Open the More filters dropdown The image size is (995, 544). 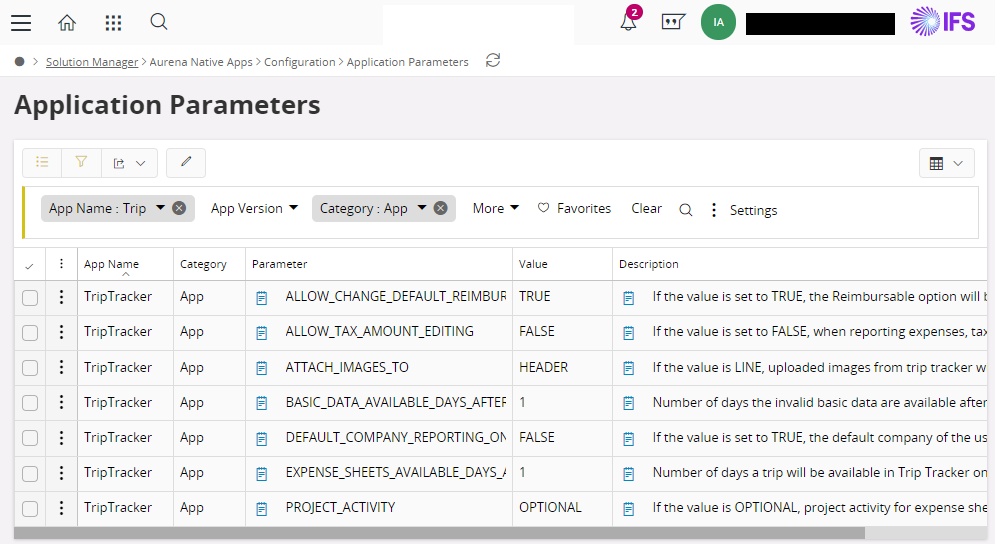click(x=495, y=208)
